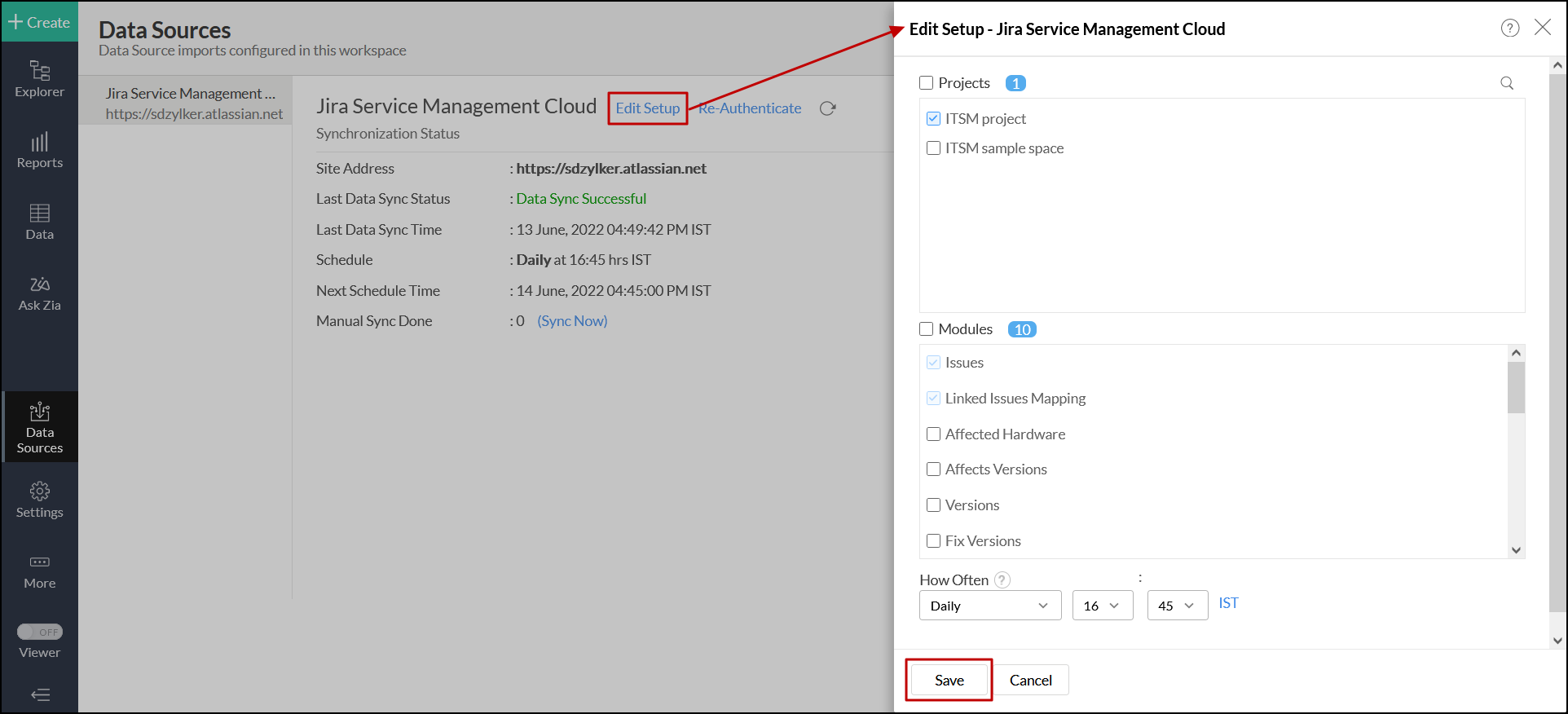1568x714 pixels.
Task: Click the Sync Now link
Action: click(572, 321)
